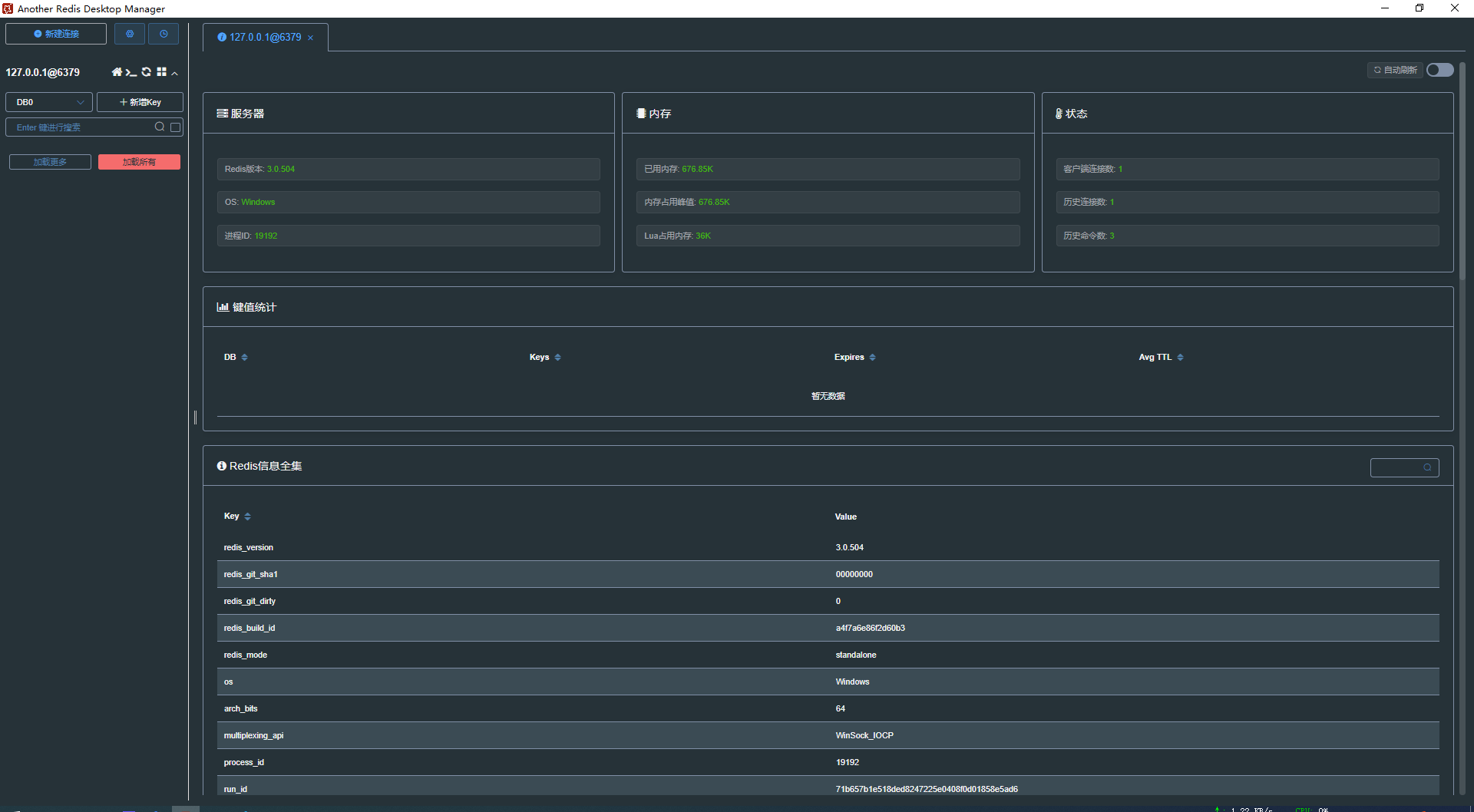Open the DB0 database dropdown

pos(49,102)
